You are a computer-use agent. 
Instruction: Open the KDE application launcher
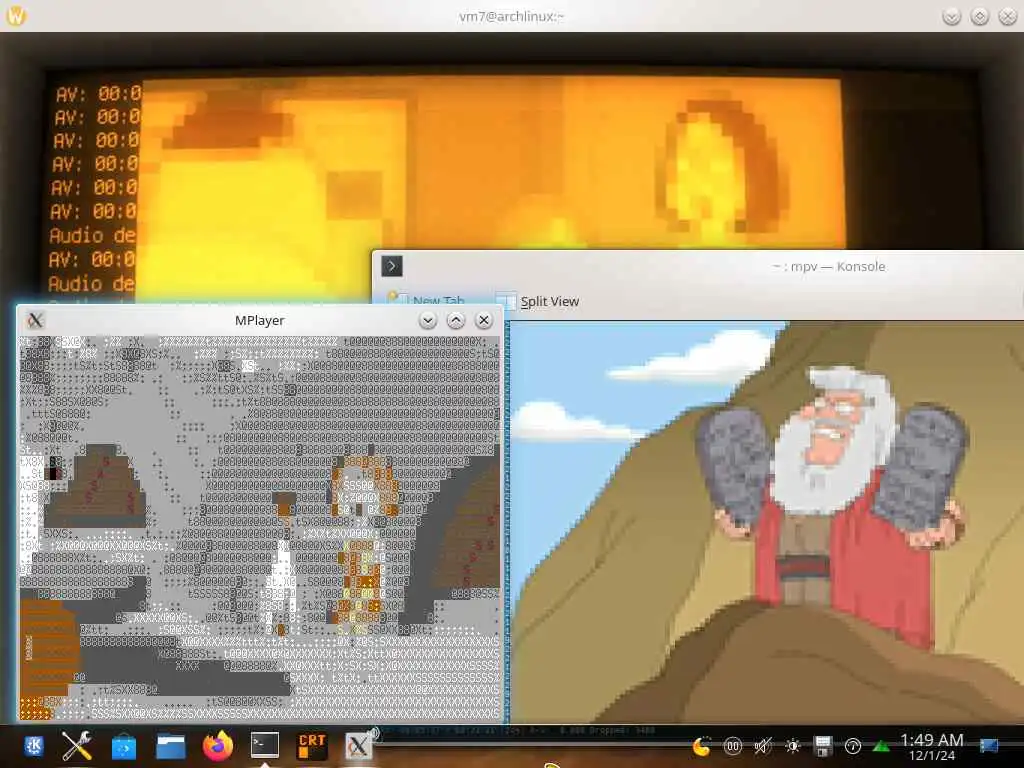(33, 746)
